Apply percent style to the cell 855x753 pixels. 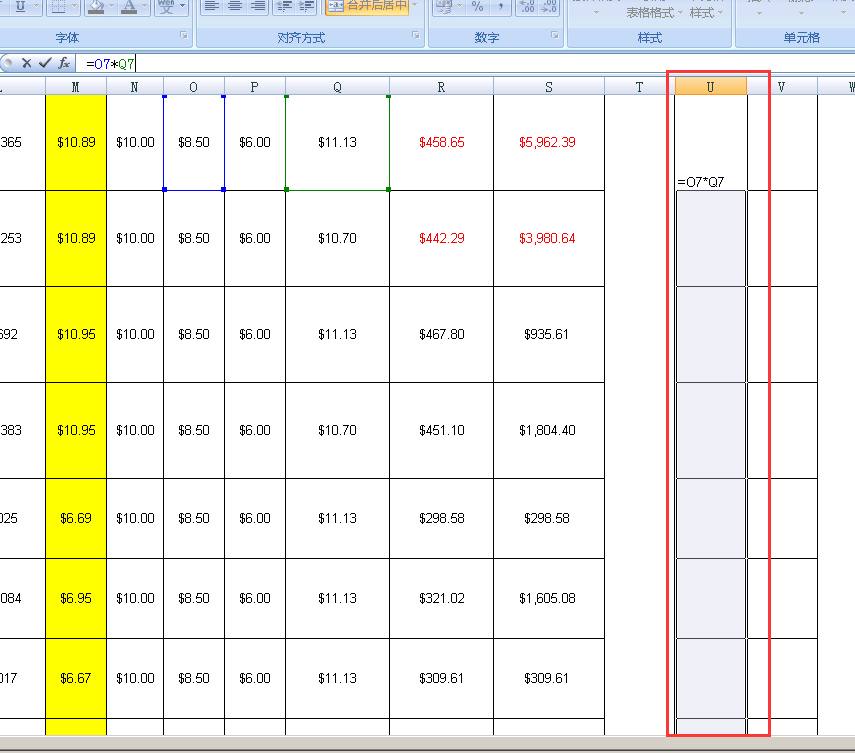point(477,6)
